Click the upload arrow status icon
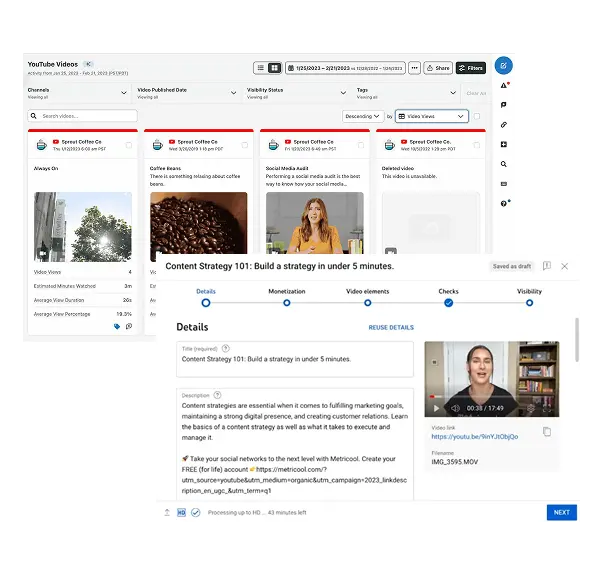The width and height of the screenshot is (600, 570). 167,513
